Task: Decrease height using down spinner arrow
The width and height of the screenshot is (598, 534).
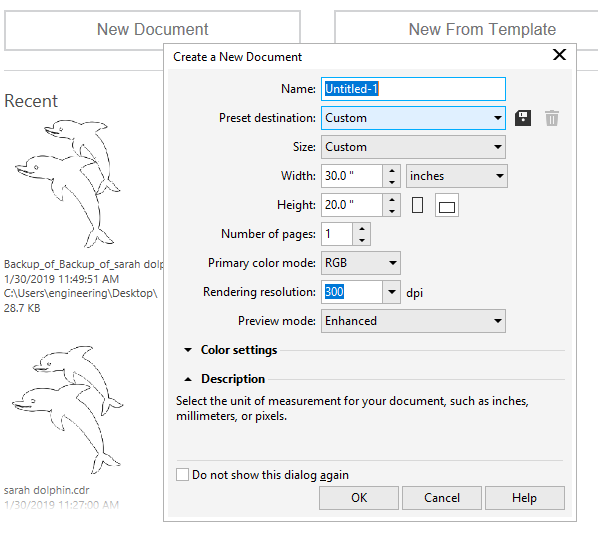Action: tap(392, 211)
